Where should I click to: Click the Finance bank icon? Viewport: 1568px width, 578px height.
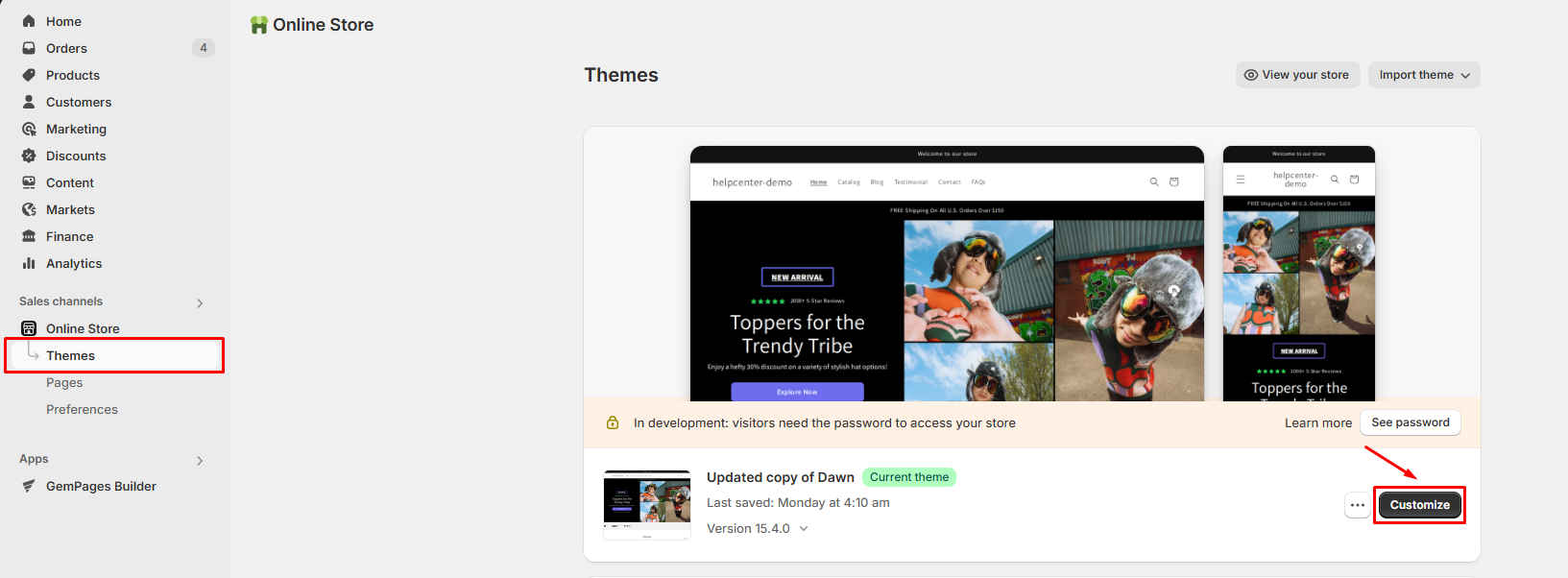29,236
